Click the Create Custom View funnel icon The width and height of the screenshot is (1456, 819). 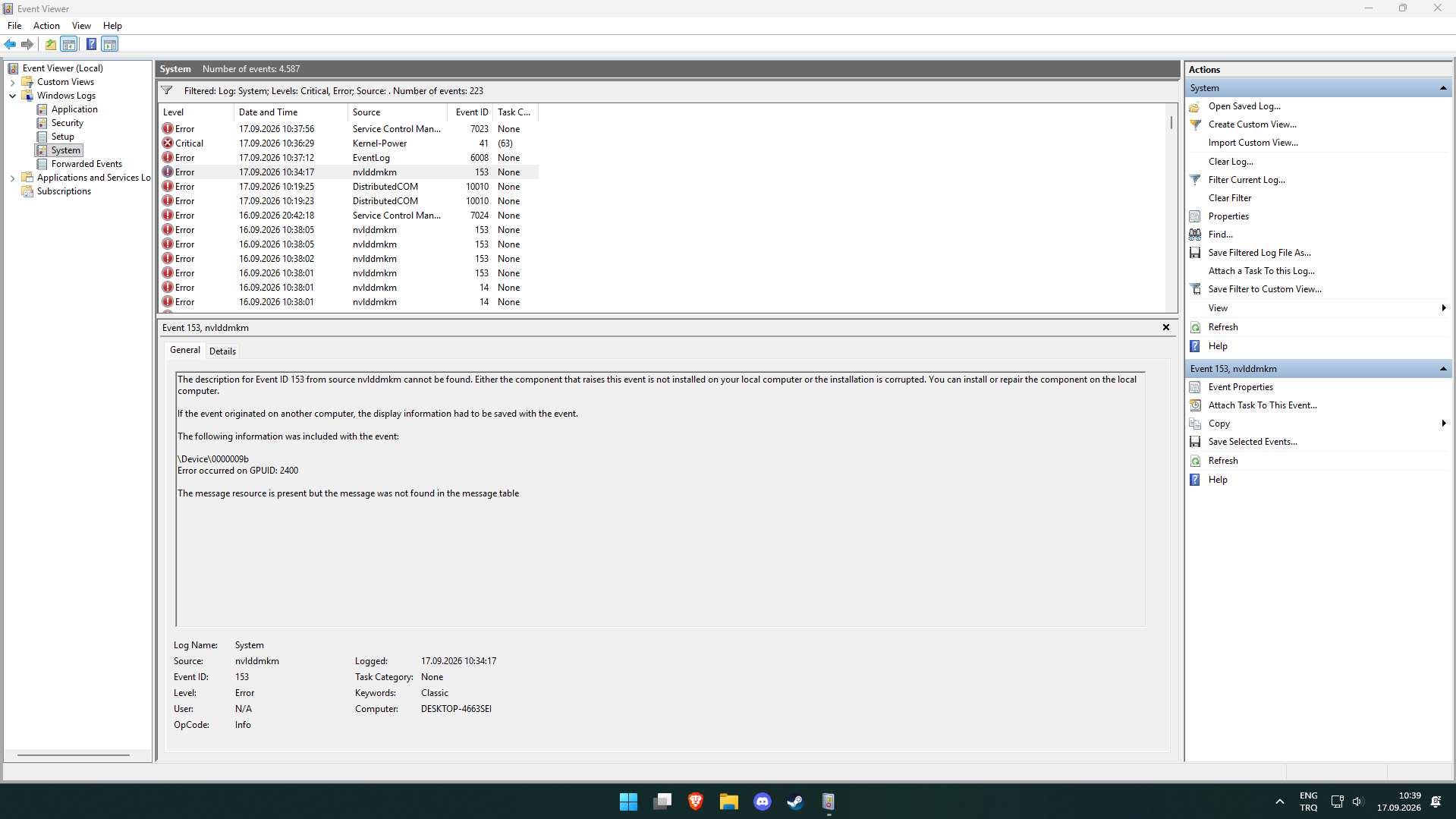coord(1195,124)
